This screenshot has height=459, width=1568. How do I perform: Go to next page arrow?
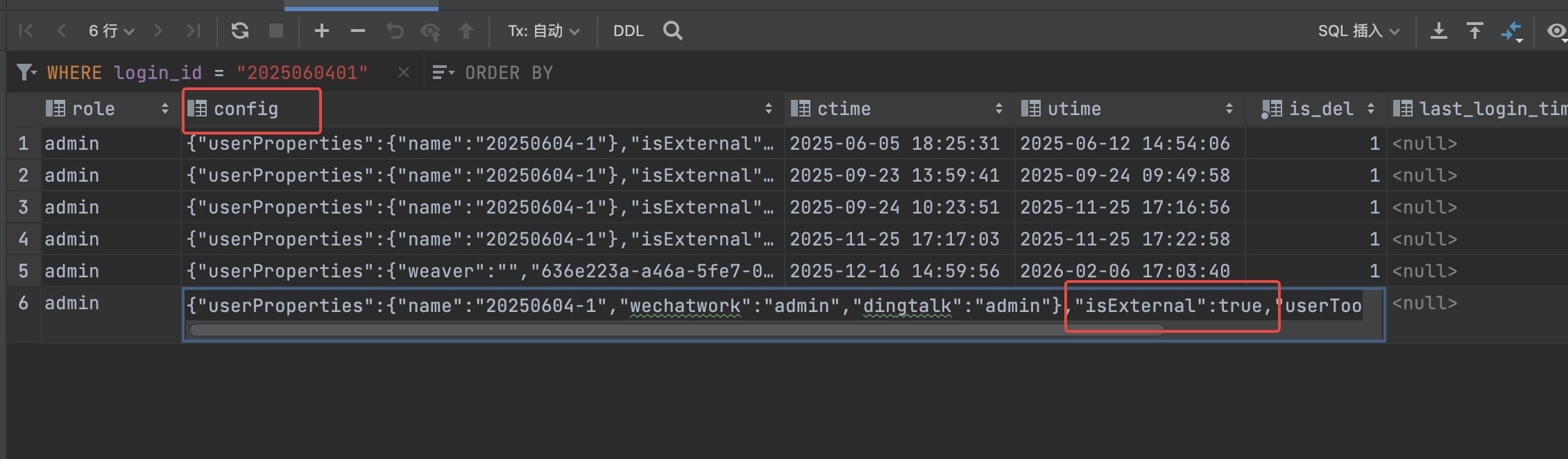(x=158, y=31)
